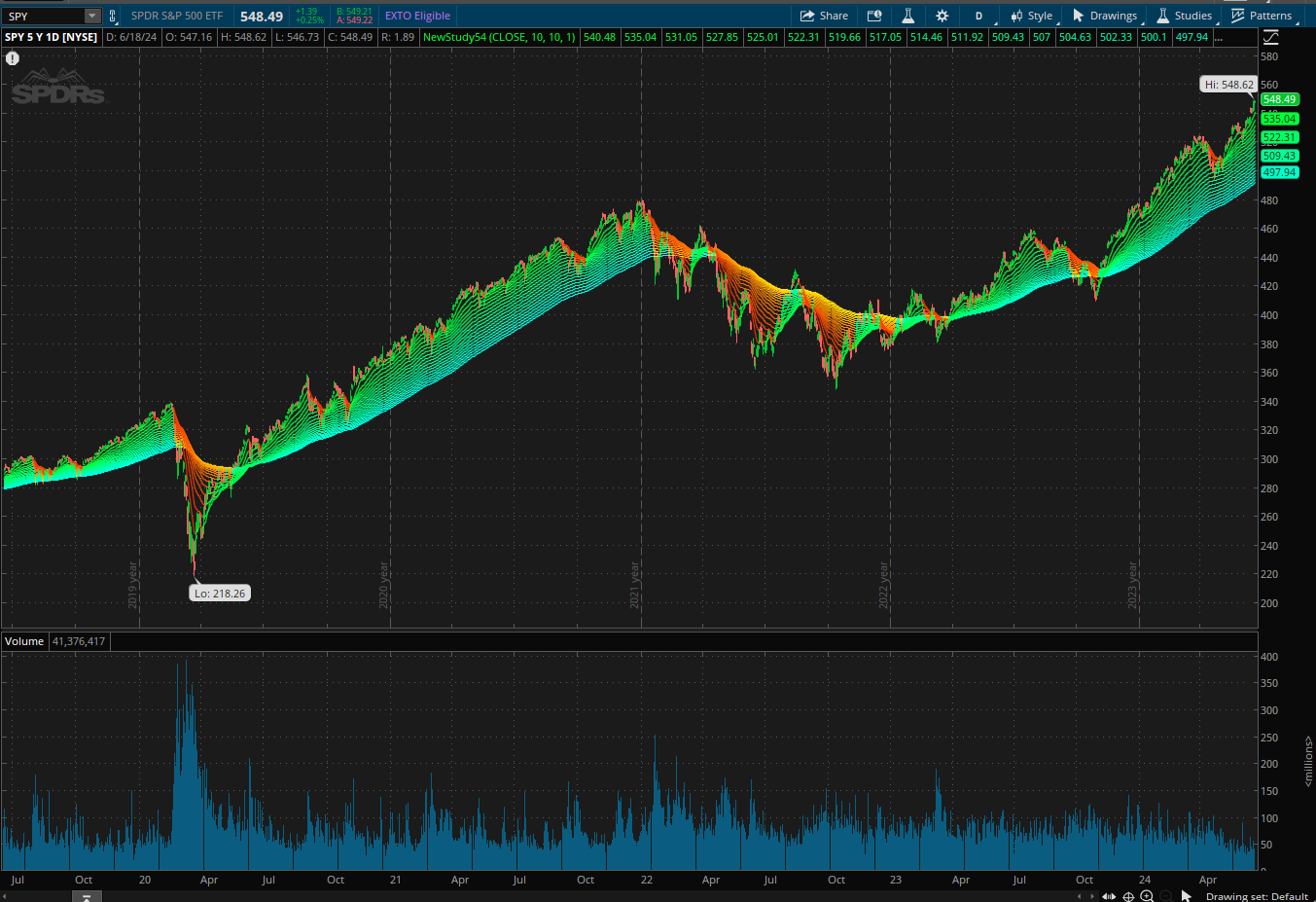Image resolution: width=1316 pixels, height=902 pixels.
Task: Click the horizontal compress/expand chart icon
Action: click(x=1109, y=896)
